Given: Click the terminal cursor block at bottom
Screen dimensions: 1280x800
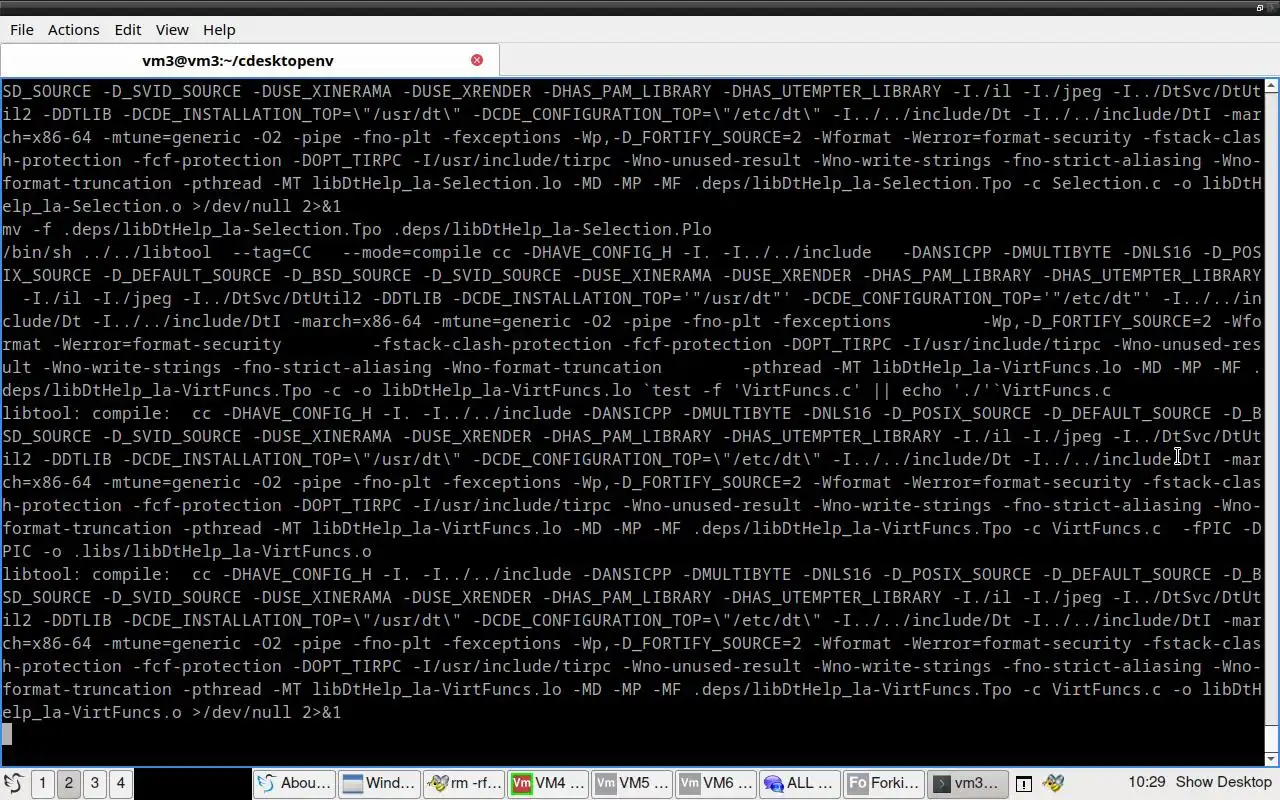Looking at the screenshot, I should [x=7, y=735].
